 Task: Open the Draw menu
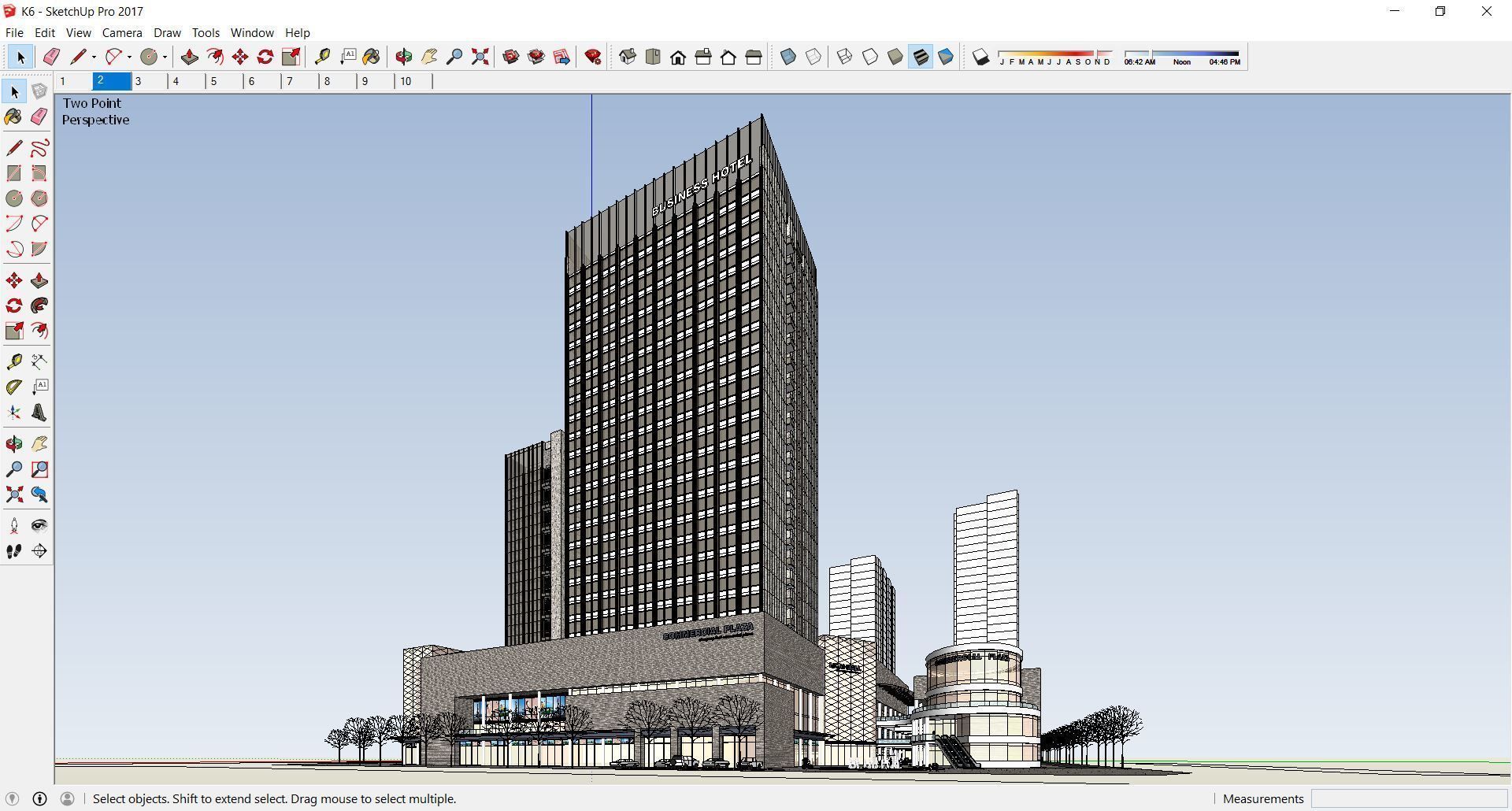click(x=167, y=33)
